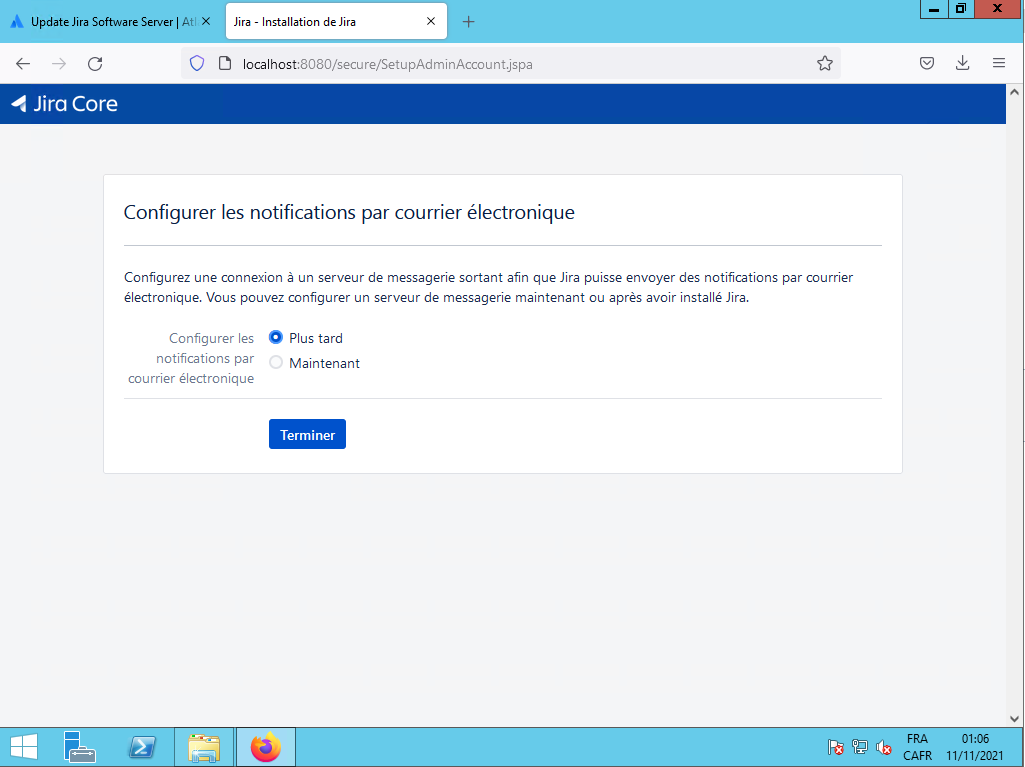Open the Pocket save icon
The height and width of the screenshot is (767, 1025).
(x=927, y=64)
